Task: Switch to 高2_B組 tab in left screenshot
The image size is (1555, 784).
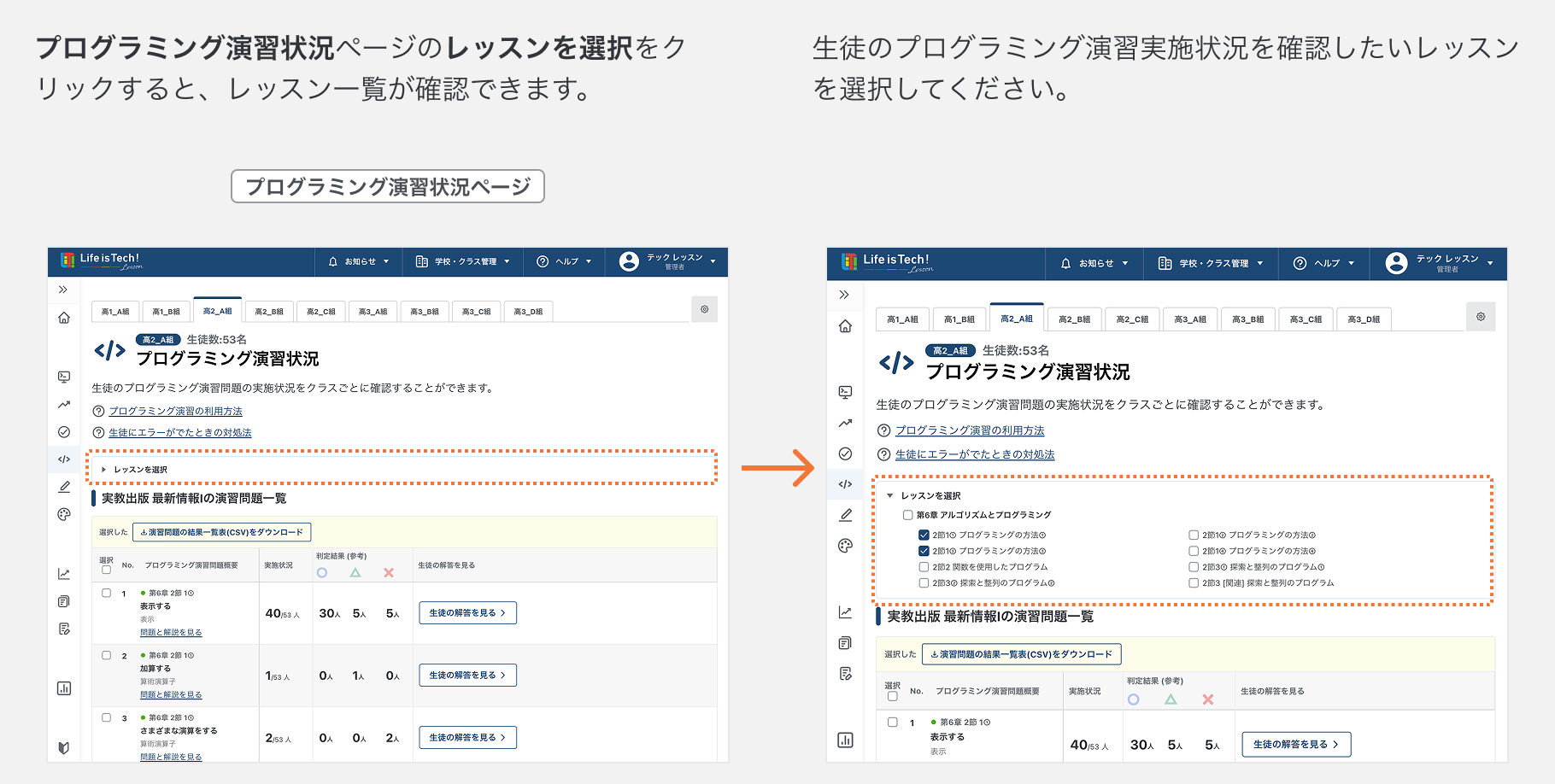Action: [269, 312]
